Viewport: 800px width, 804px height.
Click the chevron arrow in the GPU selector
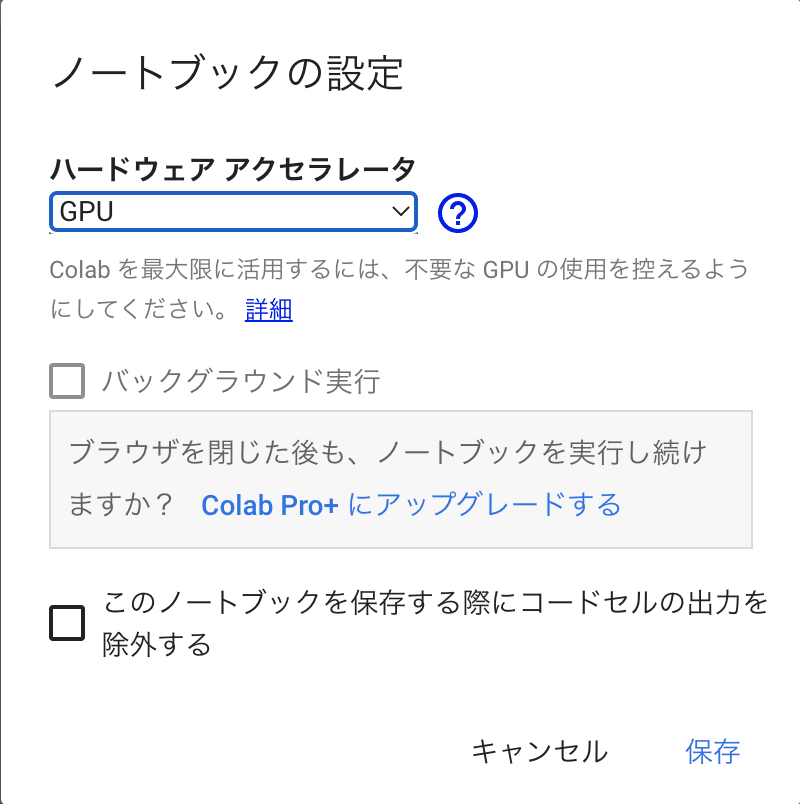(x=399, y=212)
